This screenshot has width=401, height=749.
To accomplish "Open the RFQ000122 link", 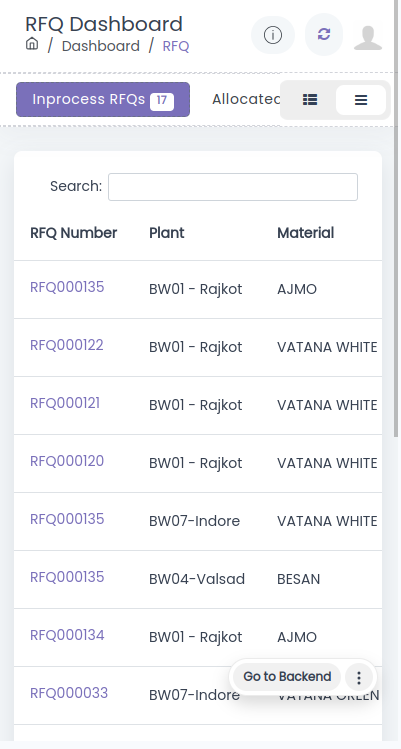I will click(x=67, y=345).
